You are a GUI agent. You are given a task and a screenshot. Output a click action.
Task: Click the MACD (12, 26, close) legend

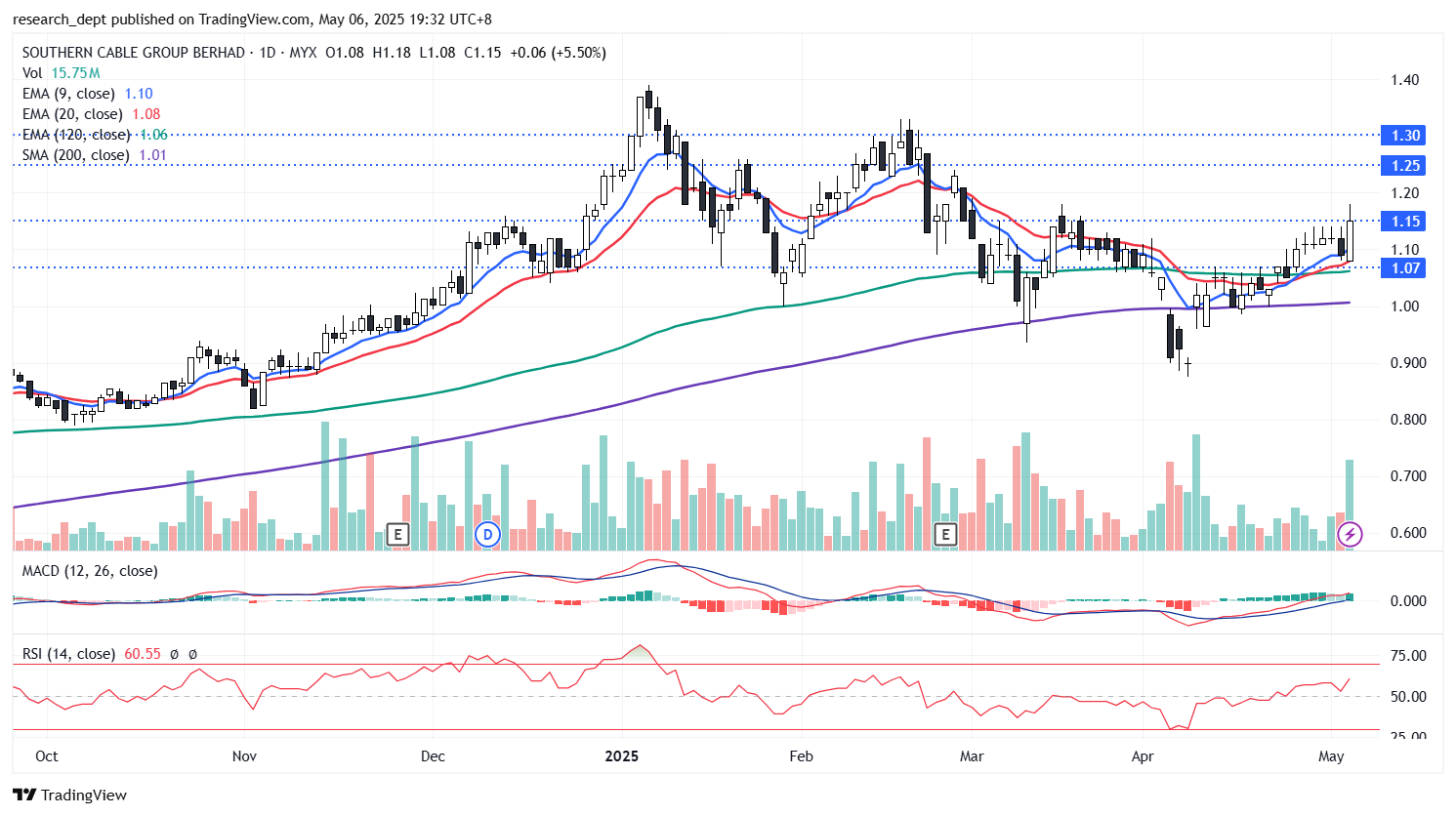tap(90, 571)
